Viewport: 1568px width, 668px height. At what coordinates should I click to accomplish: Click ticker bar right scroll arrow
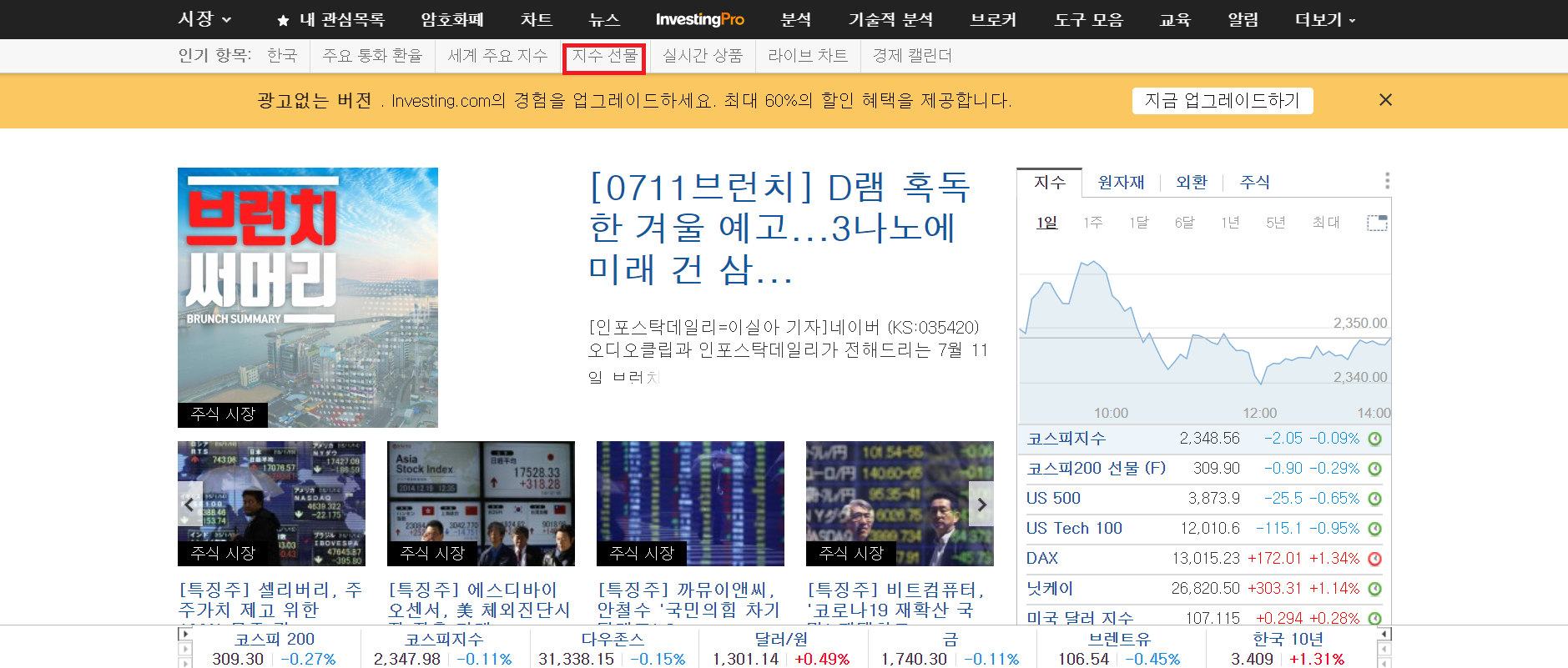pos(1384,635)
